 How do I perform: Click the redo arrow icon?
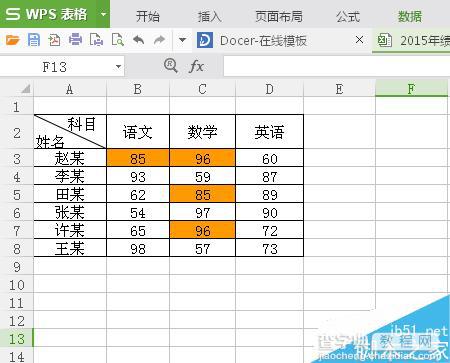tap(160, 40)
